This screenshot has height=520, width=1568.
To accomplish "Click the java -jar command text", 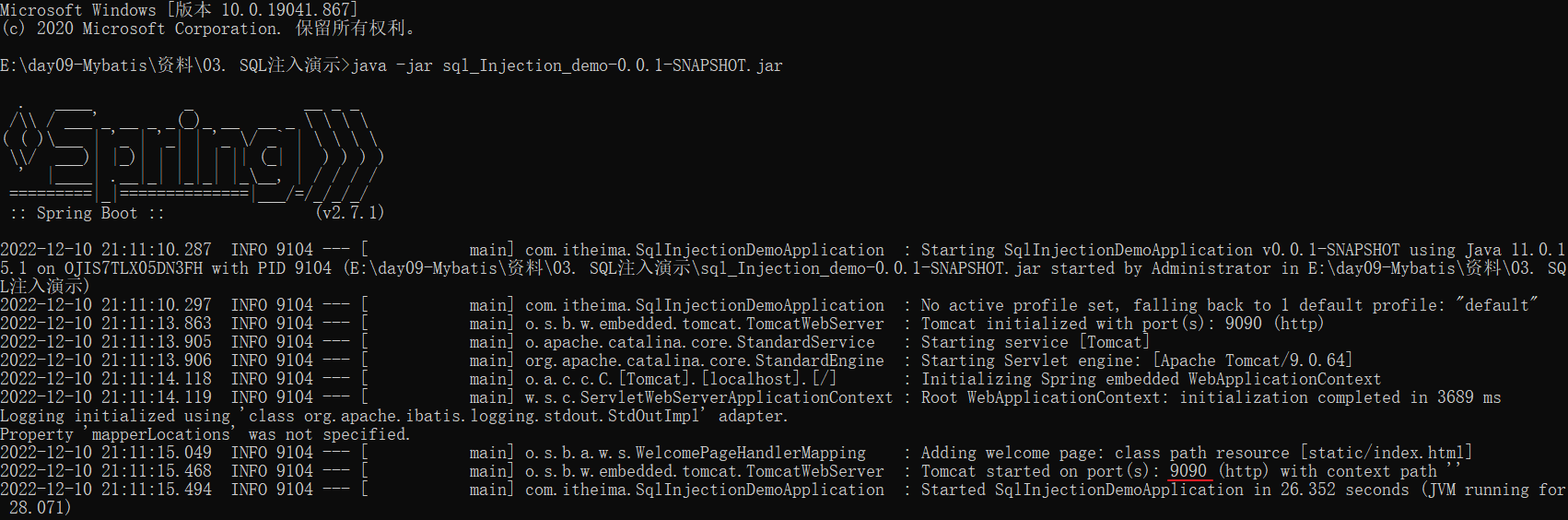I will [x=568, y=65].
